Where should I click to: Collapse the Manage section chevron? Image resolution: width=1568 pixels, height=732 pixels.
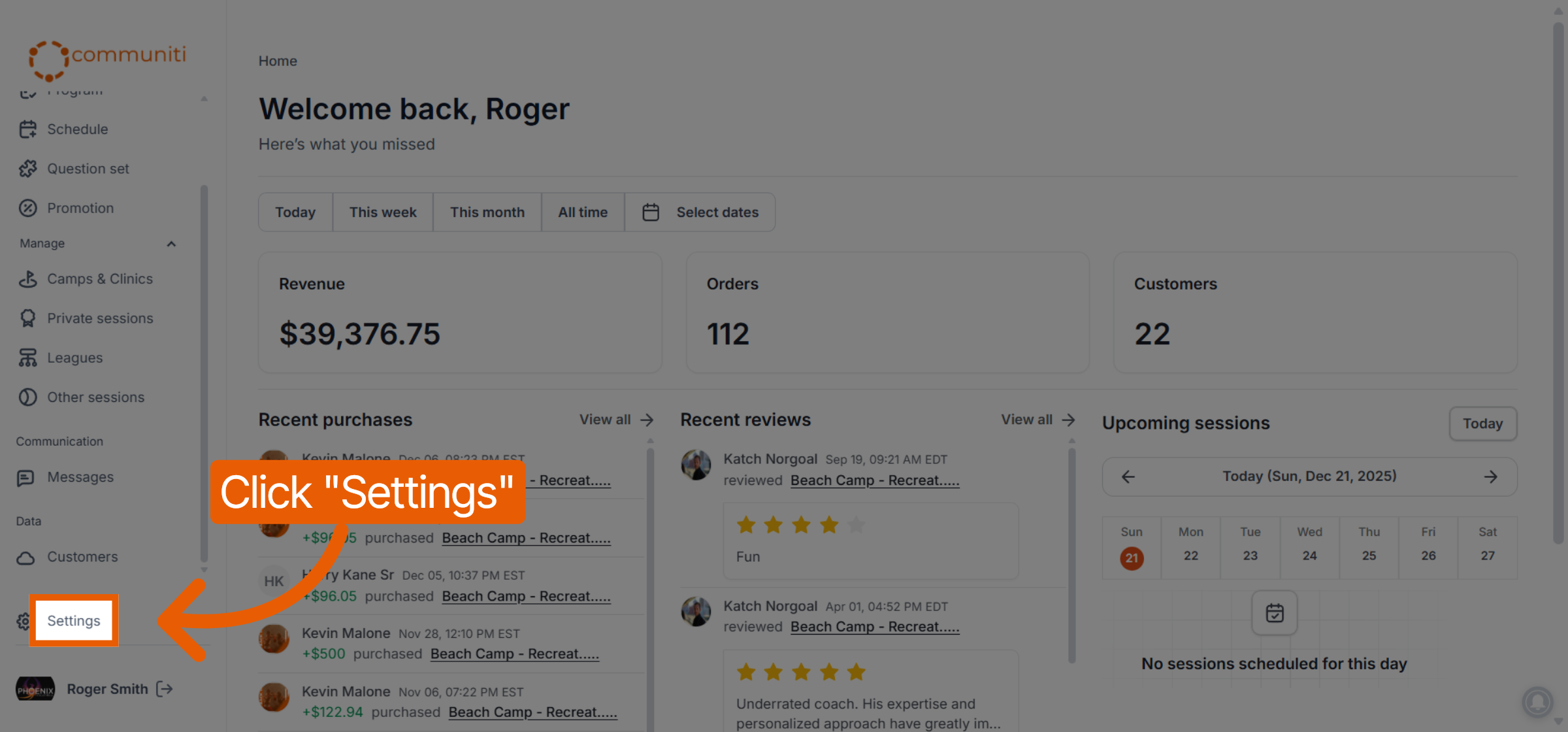pyautogui.click(x=171, y=244)
